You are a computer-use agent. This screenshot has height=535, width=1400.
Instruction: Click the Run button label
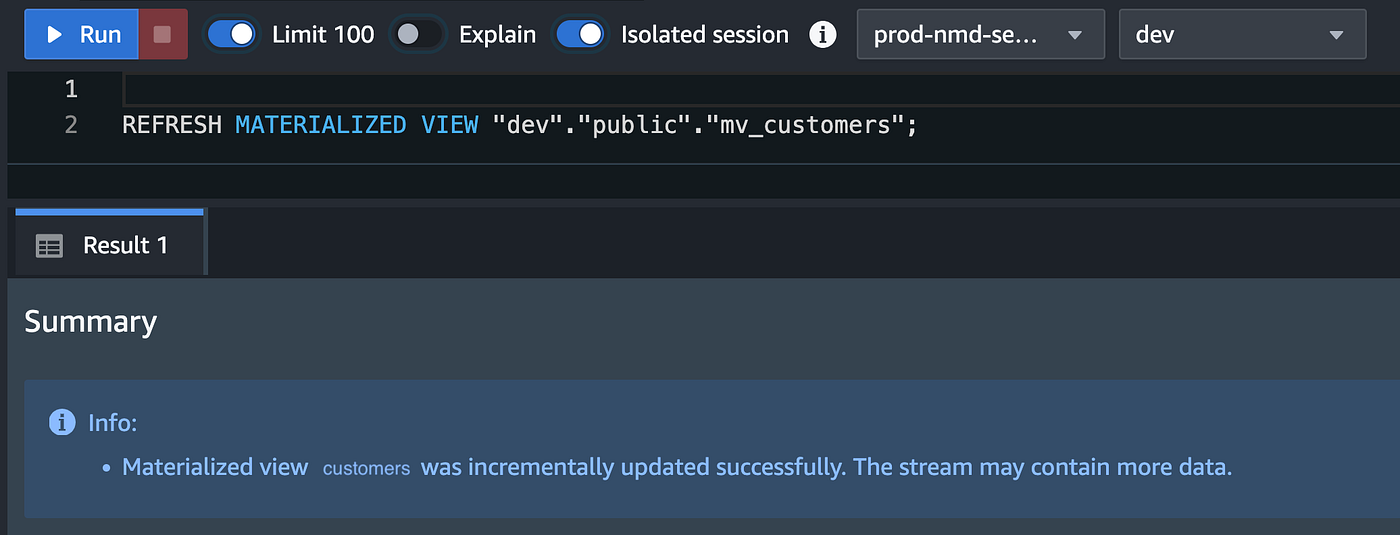(x=100, y=34)
